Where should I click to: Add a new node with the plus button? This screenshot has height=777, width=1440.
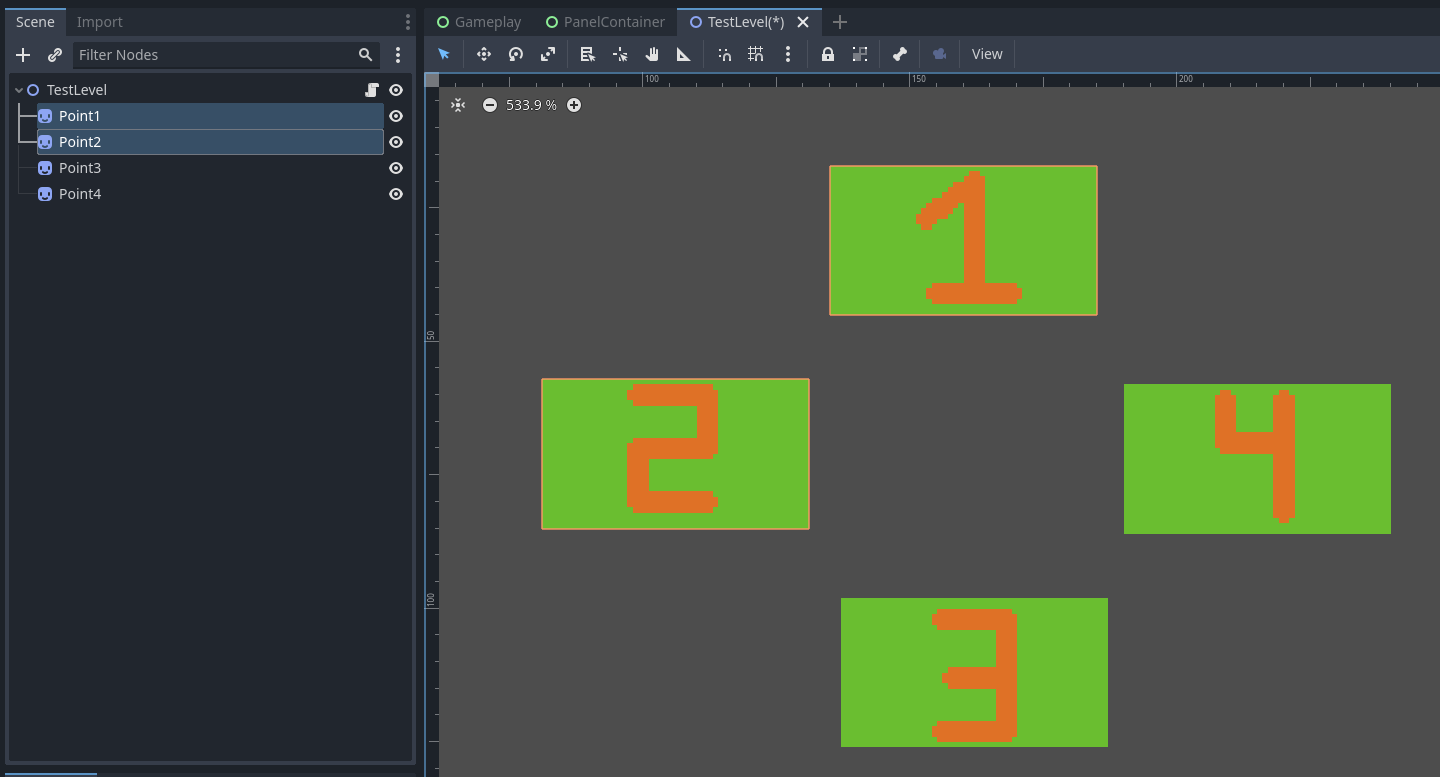[22, 55]
